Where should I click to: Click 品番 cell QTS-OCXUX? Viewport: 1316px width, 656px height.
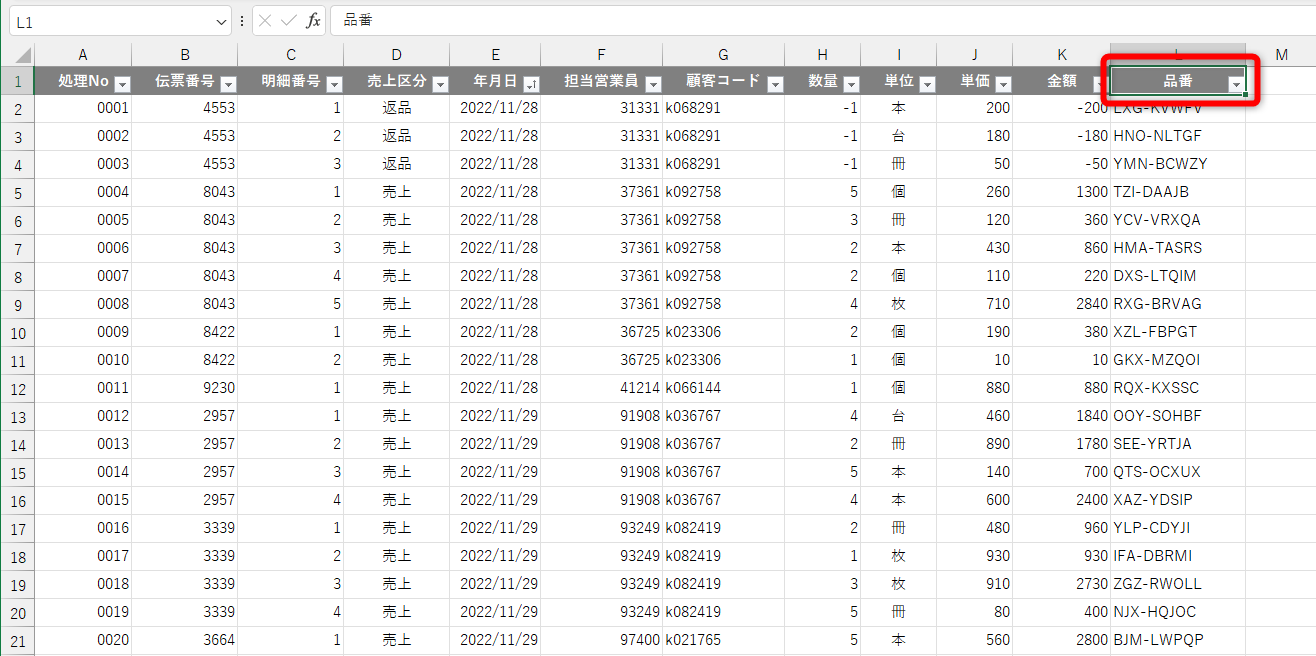pyautogui.click(x=1178, y=472)
